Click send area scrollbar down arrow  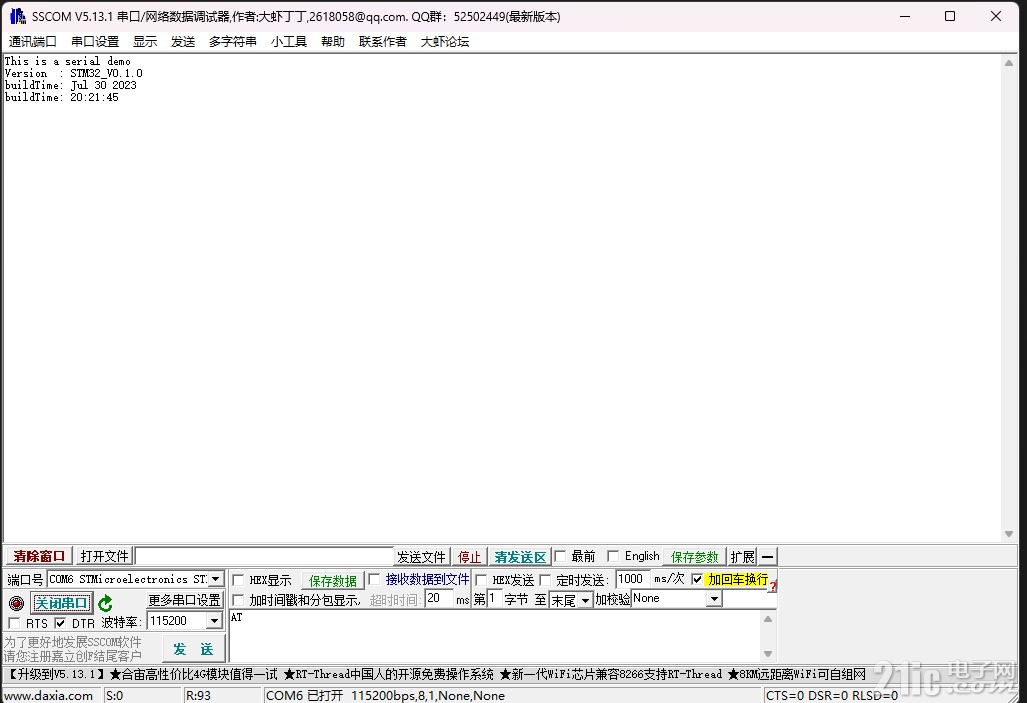click(768, 654)
